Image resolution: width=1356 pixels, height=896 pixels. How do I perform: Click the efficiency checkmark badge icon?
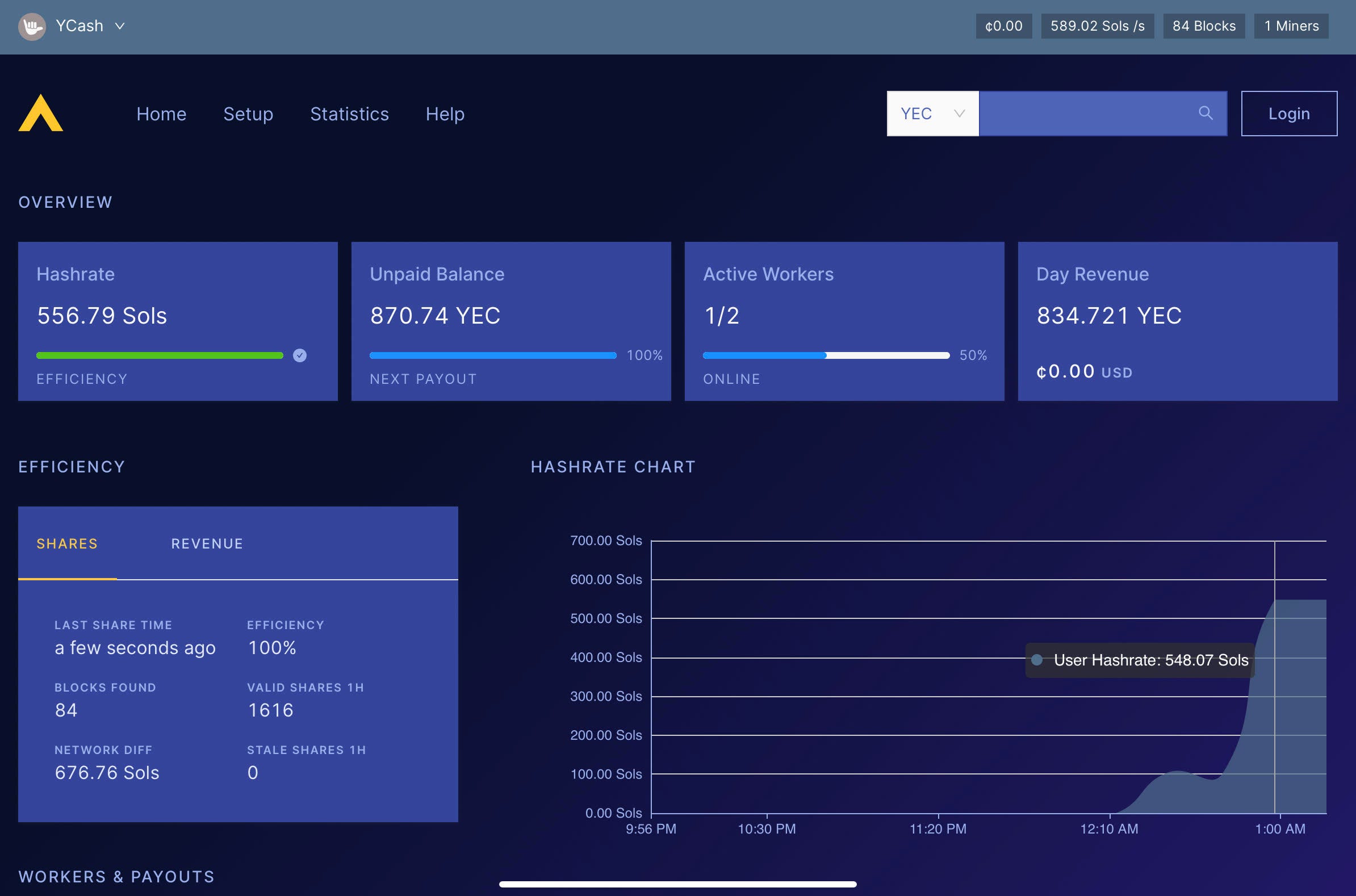299,355
